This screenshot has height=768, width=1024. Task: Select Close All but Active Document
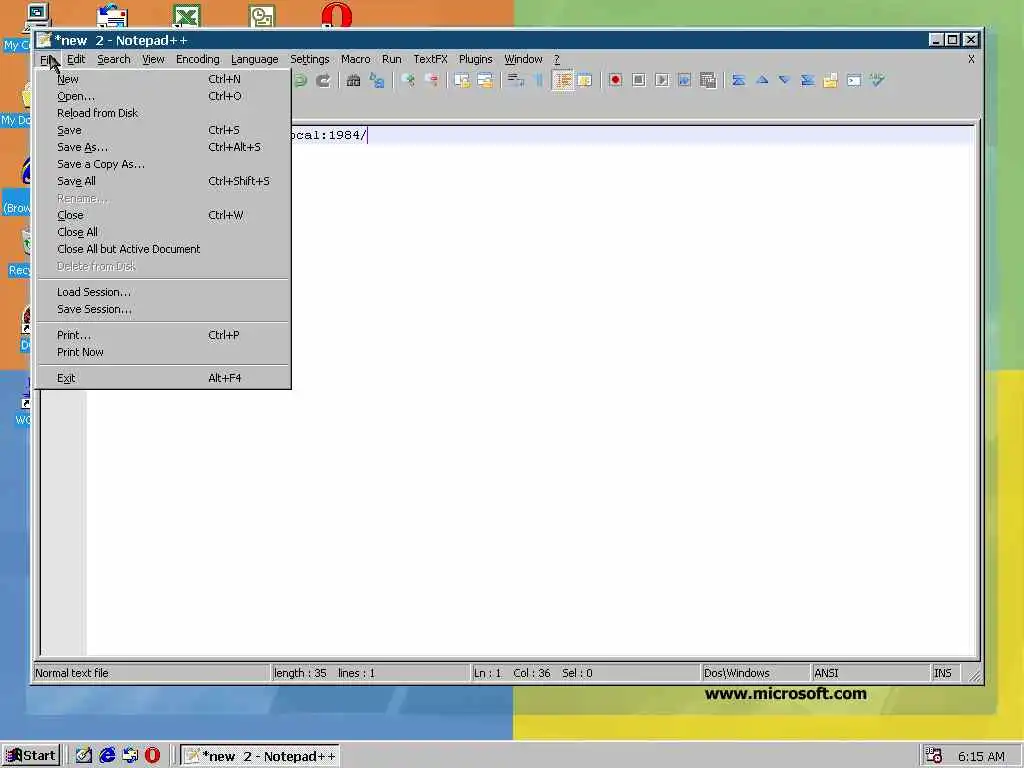click(163, 249)
